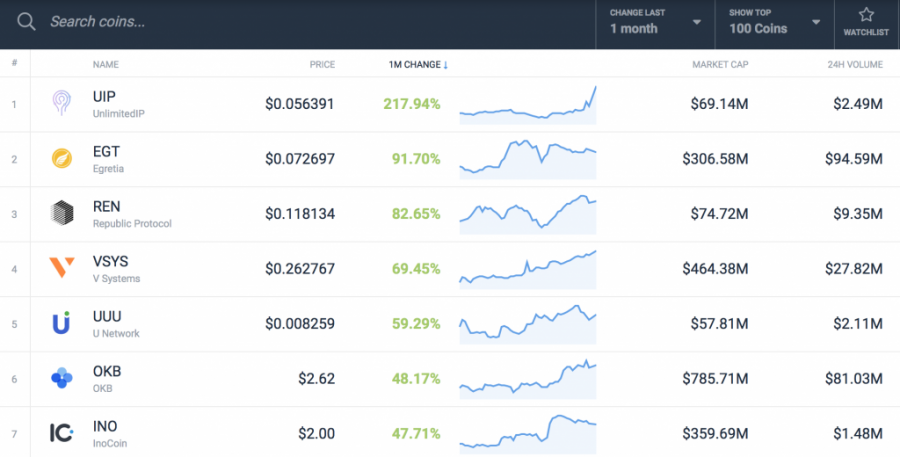Click the Egretia coin logo icon
The height and width of the screenshot is (457, 900).
click(x=62, y=158)
